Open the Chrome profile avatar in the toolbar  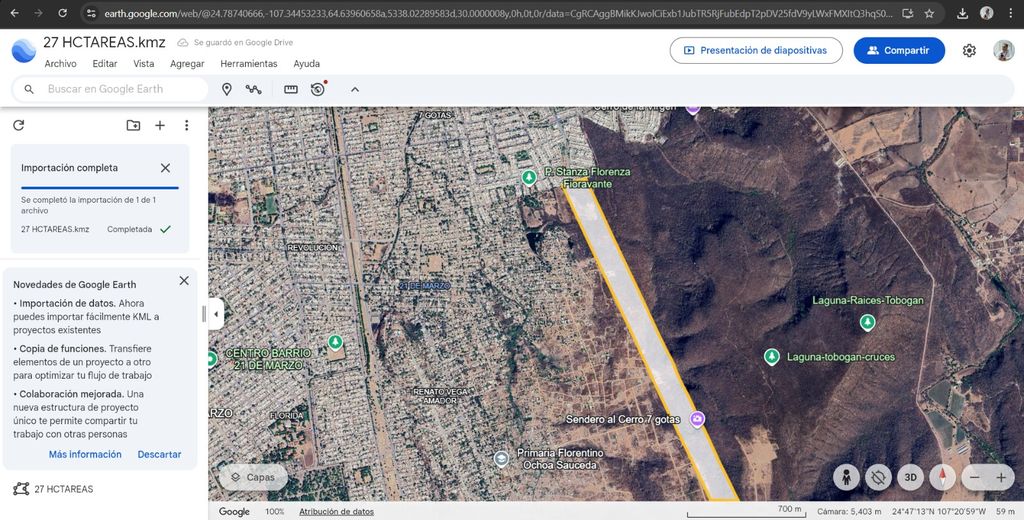click(987, 13)
